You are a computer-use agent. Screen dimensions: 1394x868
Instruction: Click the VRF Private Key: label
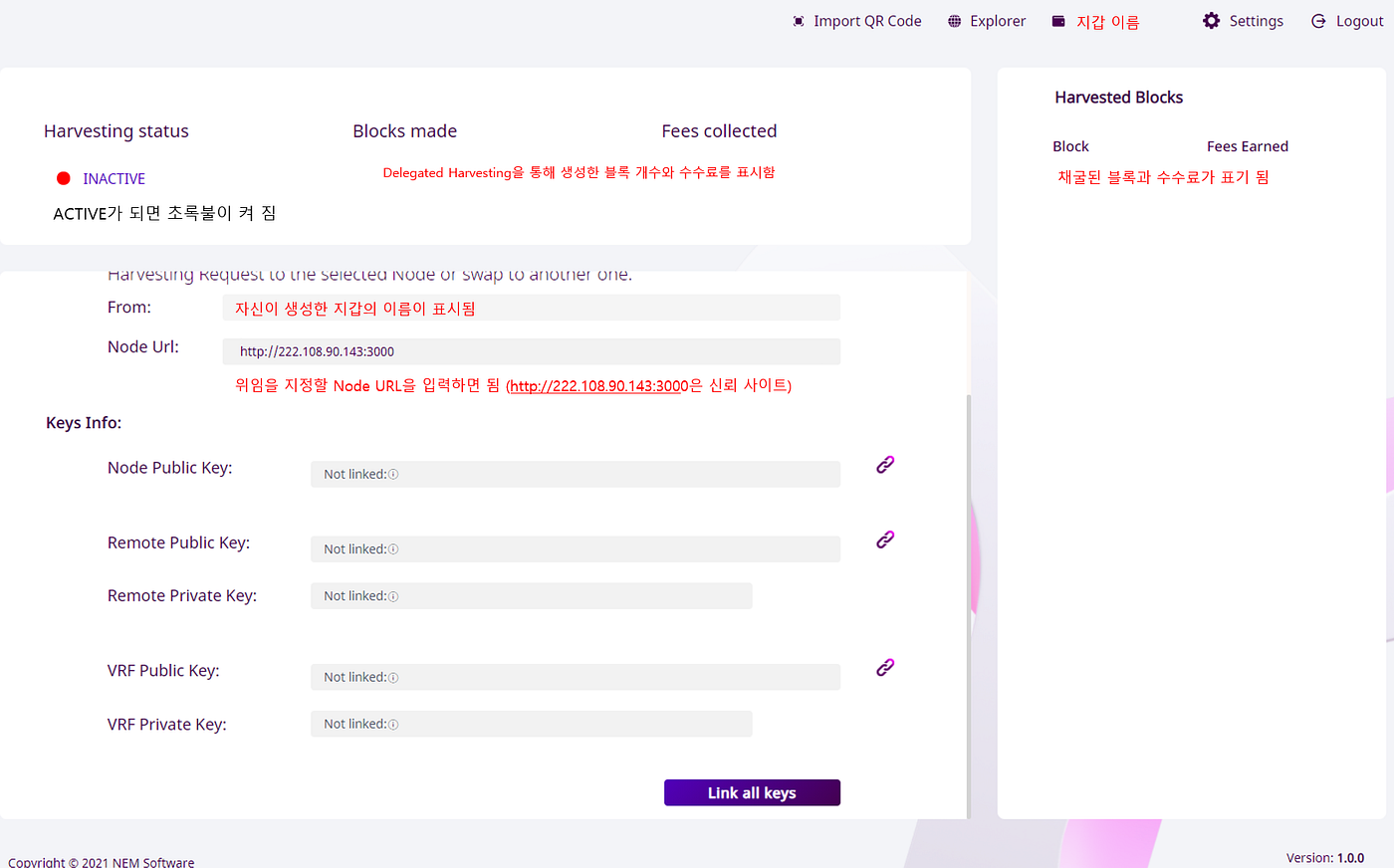(x=167, y=725)
